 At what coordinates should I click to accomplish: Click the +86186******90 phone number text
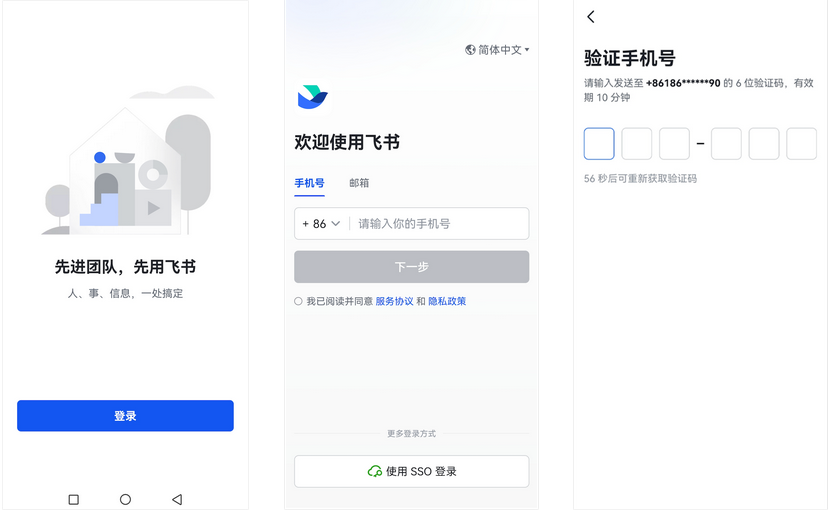(x=683, y=83)
